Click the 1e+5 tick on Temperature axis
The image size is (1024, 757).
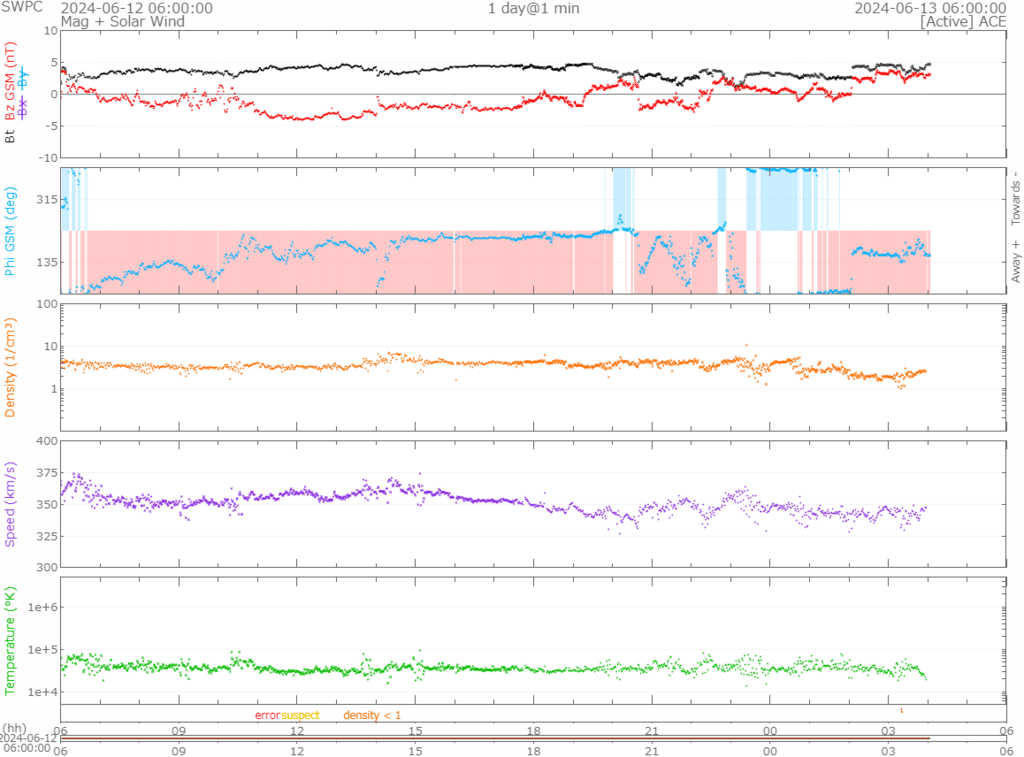(42, 649)
